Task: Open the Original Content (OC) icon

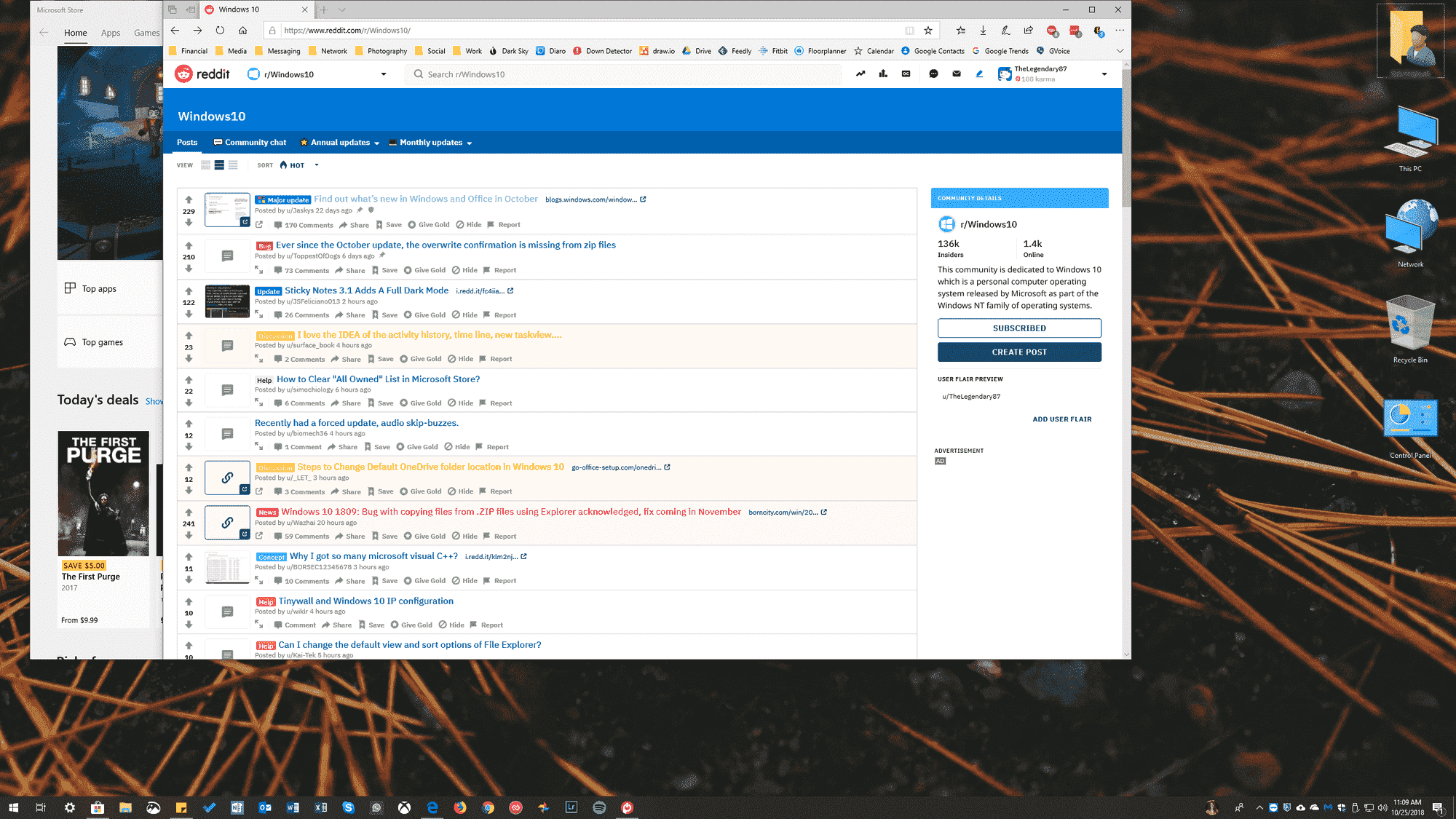Action: [906, 74]
